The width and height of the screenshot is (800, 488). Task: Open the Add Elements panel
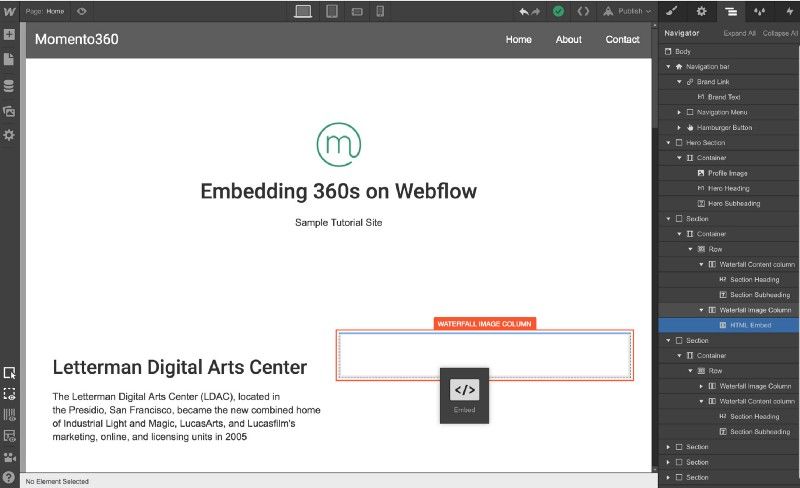9,34
